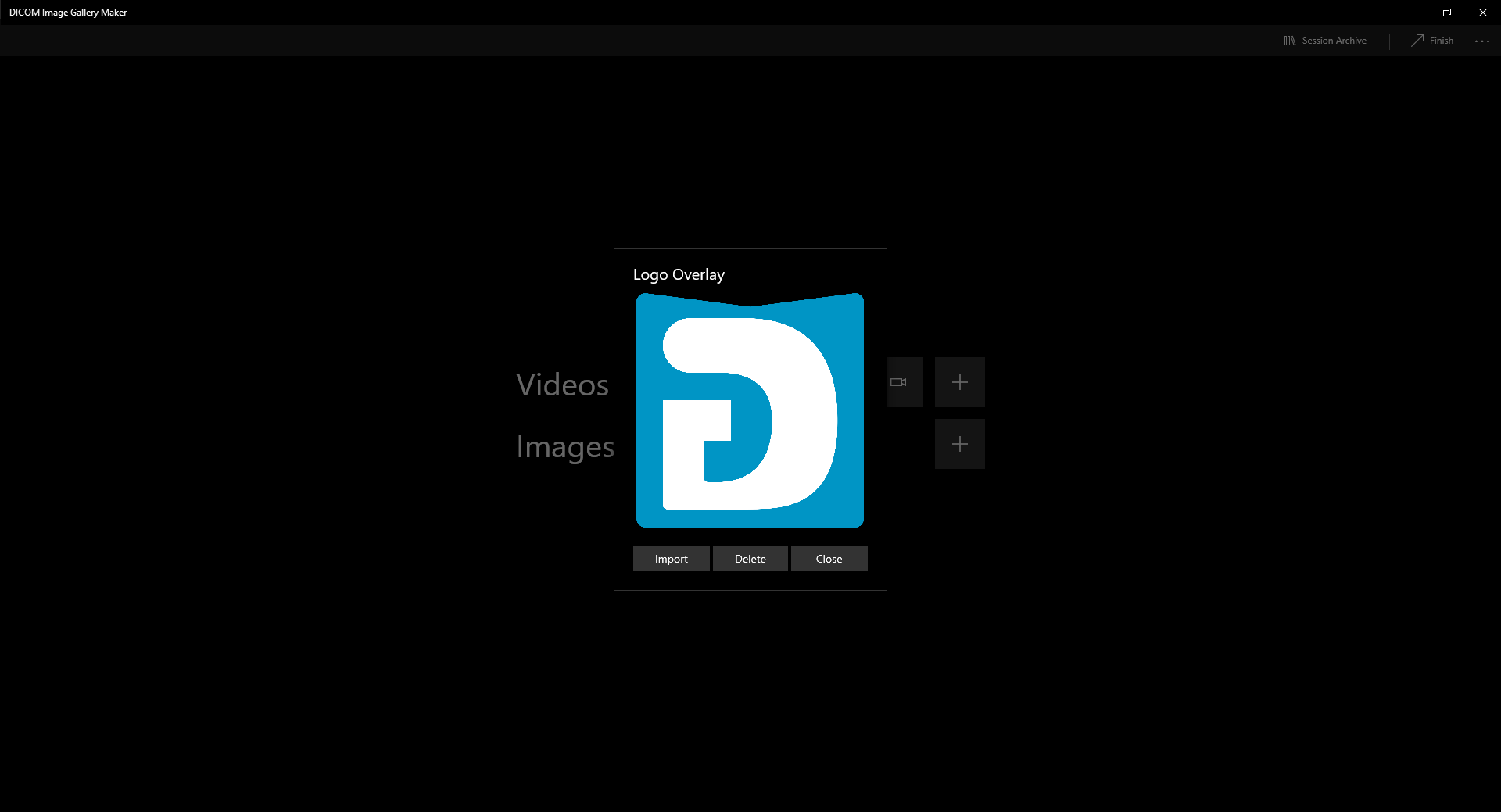Image resolution: width=1501 pixels, height=812 pixels.
Task: Close the Logo Overlay dialog
Action: click(x=829, y=559)
